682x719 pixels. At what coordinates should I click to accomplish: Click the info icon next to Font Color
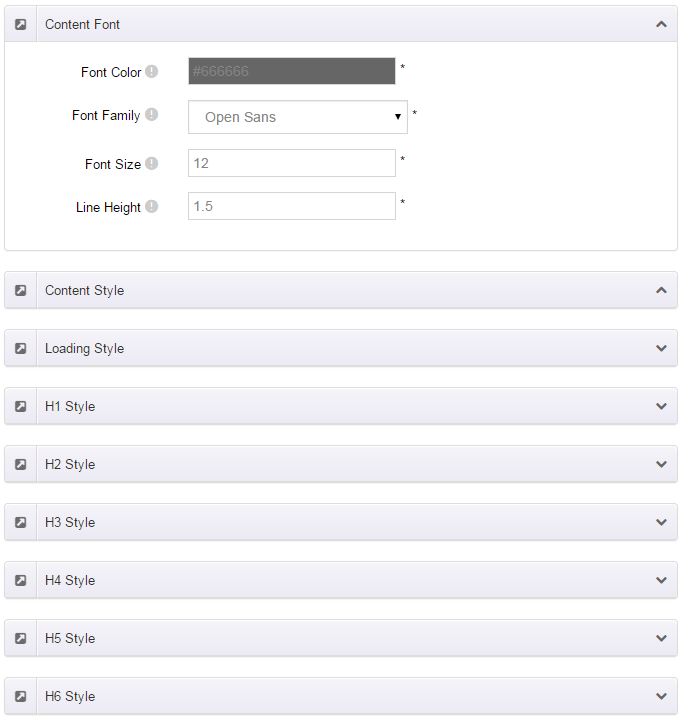pyautogui.click(x=152, y=72)
